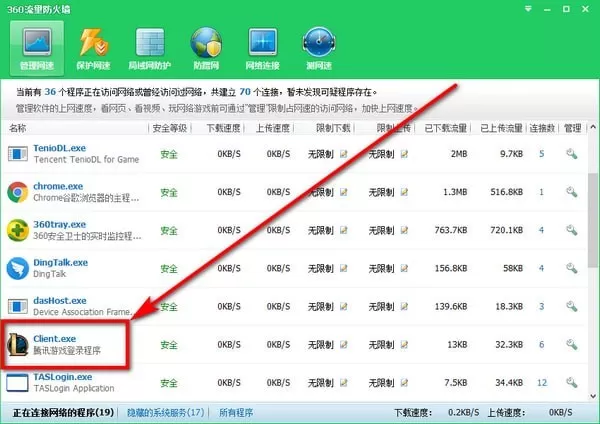Edit download limit for TASLogin.exe
Viewport: 600px width, 424px height.
click(344, 383)
